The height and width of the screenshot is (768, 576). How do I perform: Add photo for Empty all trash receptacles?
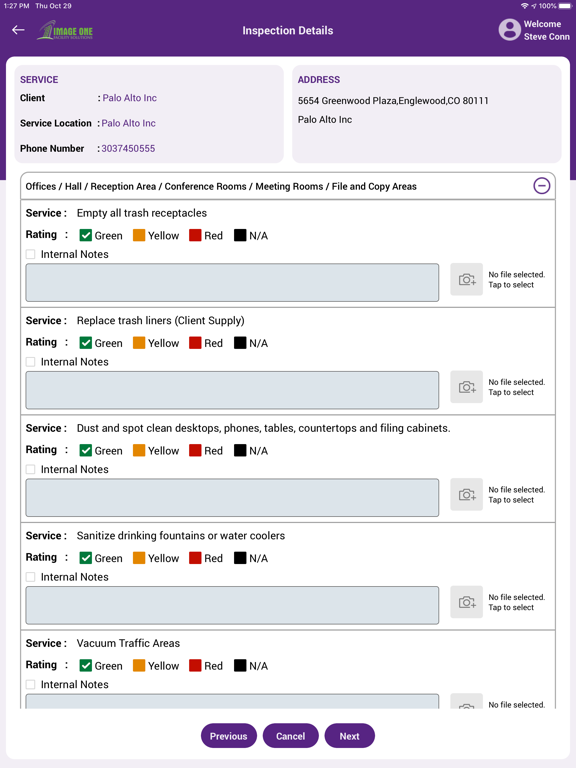[x=467, y=280]
